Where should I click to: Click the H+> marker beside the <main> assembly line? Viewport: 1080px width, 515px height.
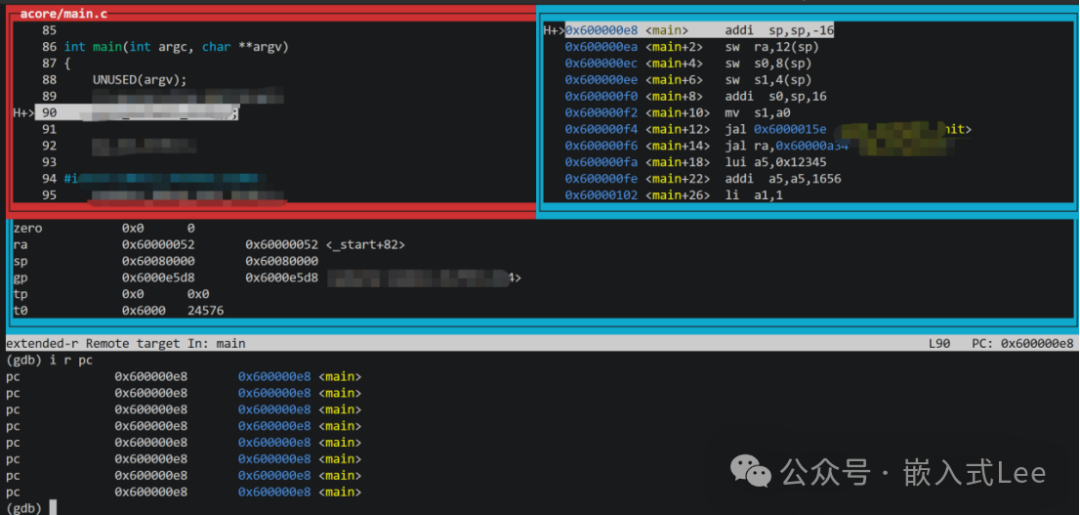554,30
